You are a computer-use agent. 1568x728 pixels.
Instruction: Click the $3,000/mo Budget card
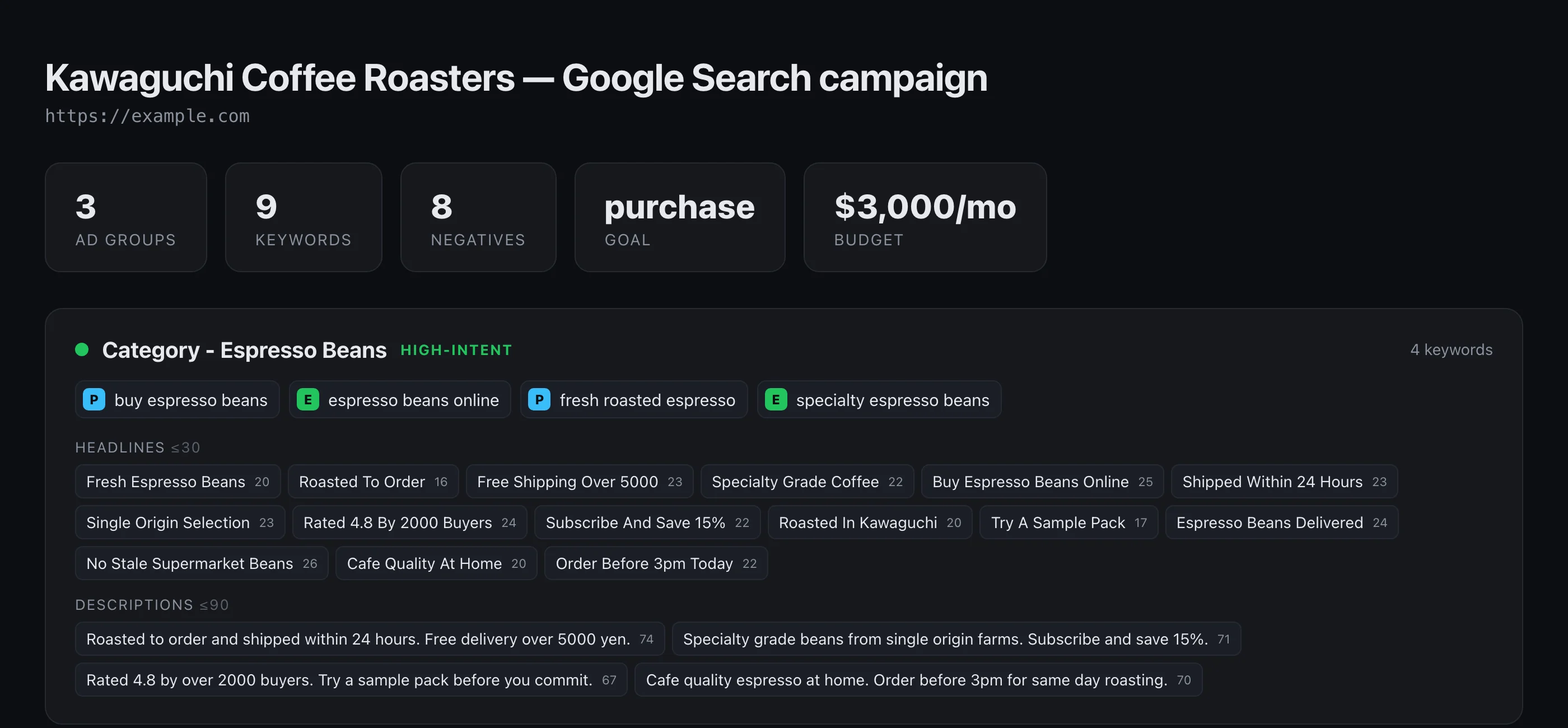point(925,217)
